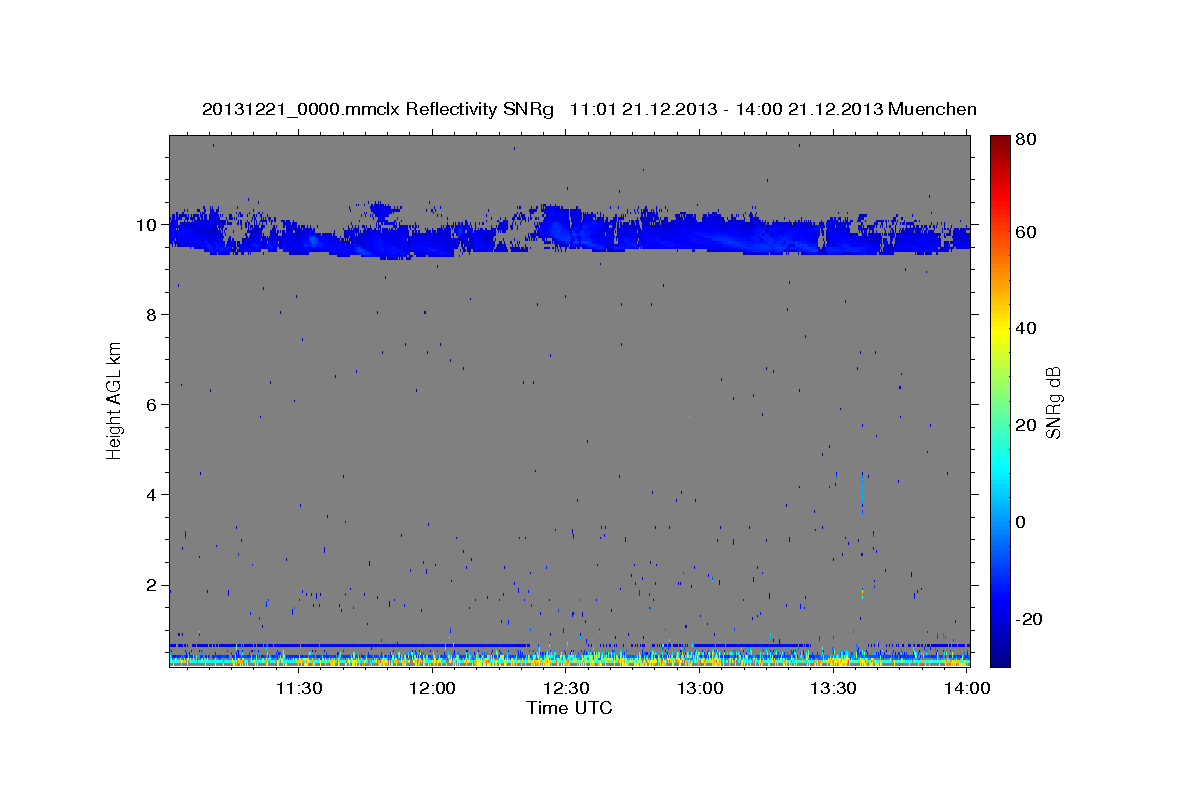This screenshot has height=800, width=1200.
Task: Click the colorbar value '20'
Action: point(1025,425)
